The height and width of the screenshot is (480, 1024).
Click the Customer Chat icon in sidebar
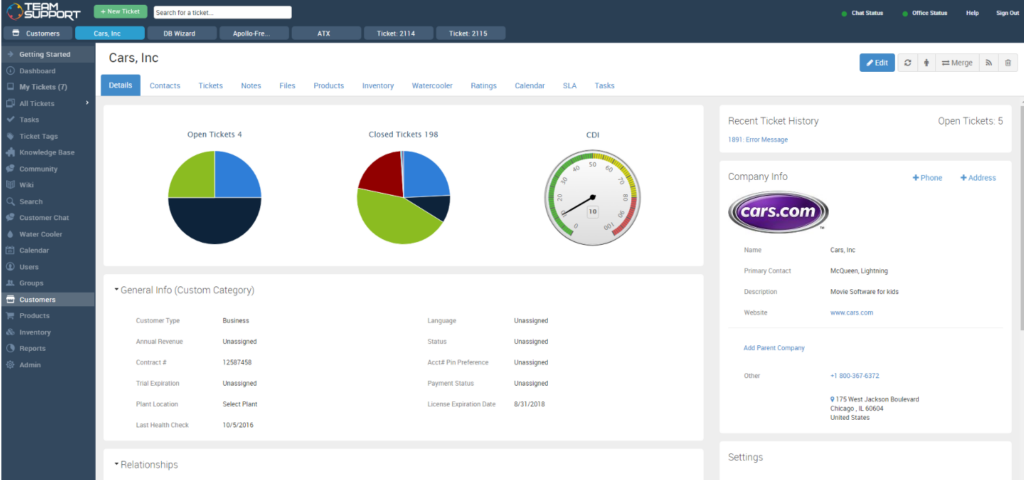pos(10,217)
